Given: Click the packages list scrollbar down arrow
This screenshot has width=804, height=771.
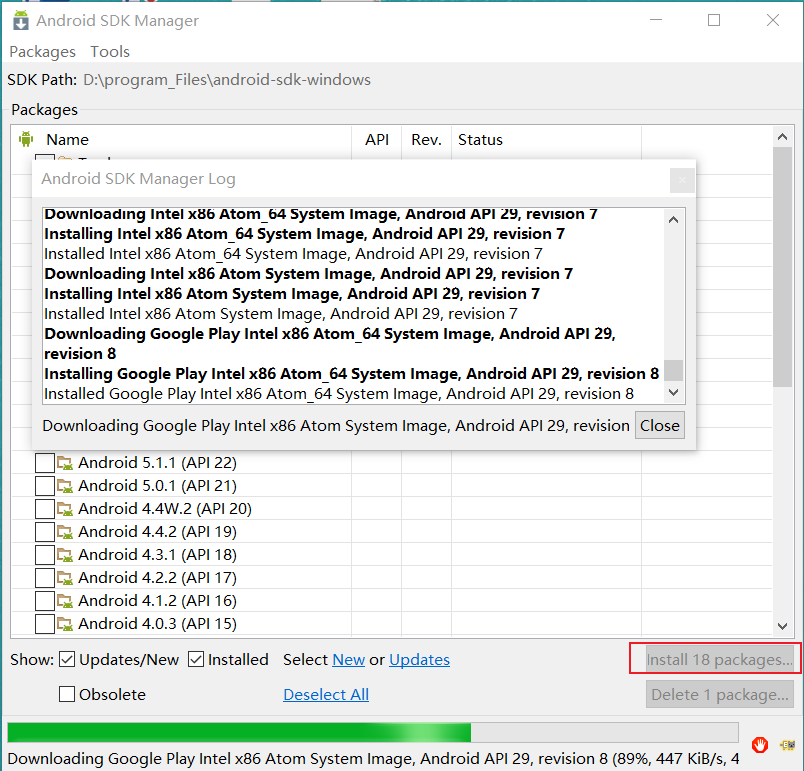Looking at the screenshot, I should [x=782, y=626].
